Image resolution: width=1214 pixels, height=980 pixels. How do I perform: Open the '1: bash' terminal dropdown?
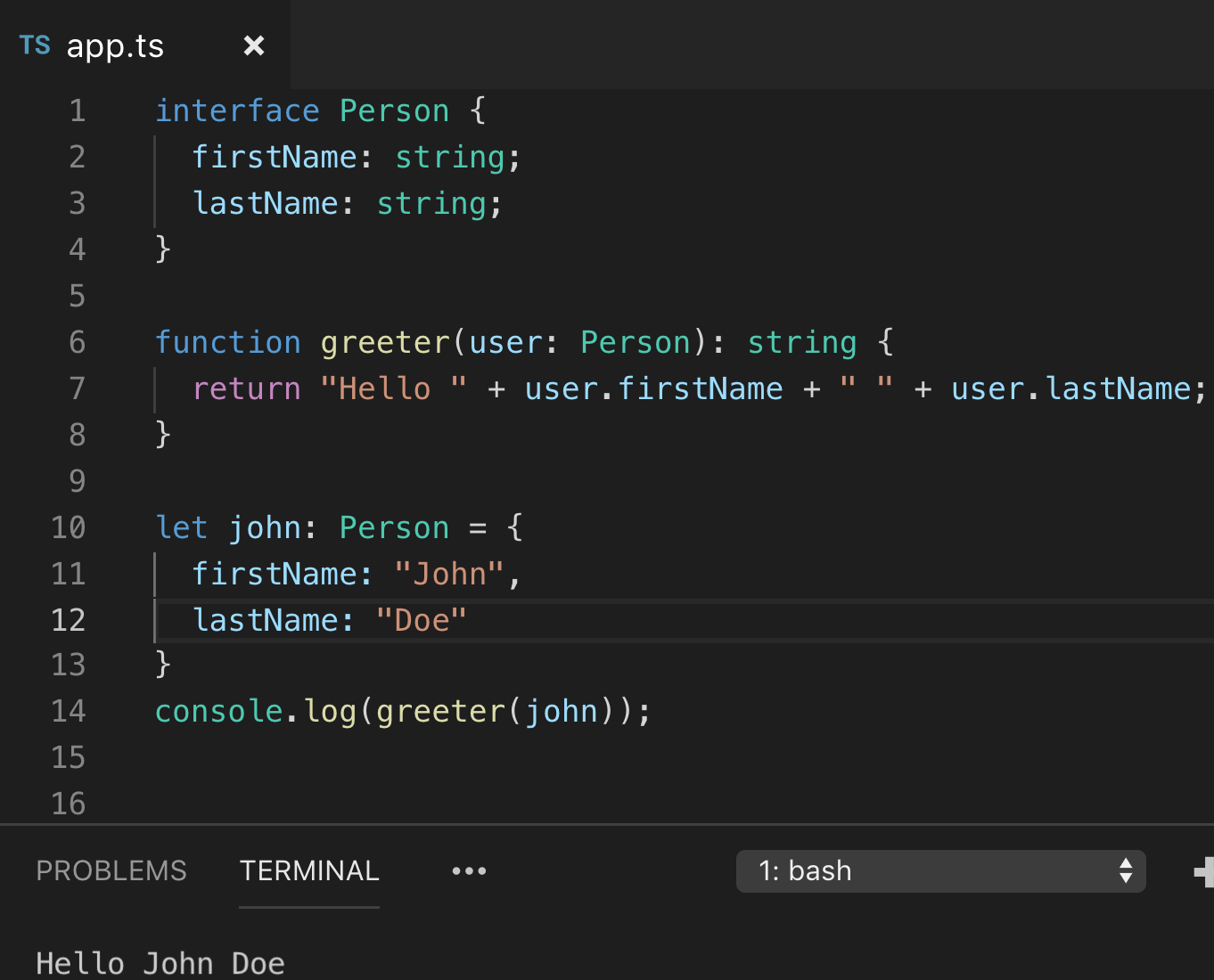940,871
